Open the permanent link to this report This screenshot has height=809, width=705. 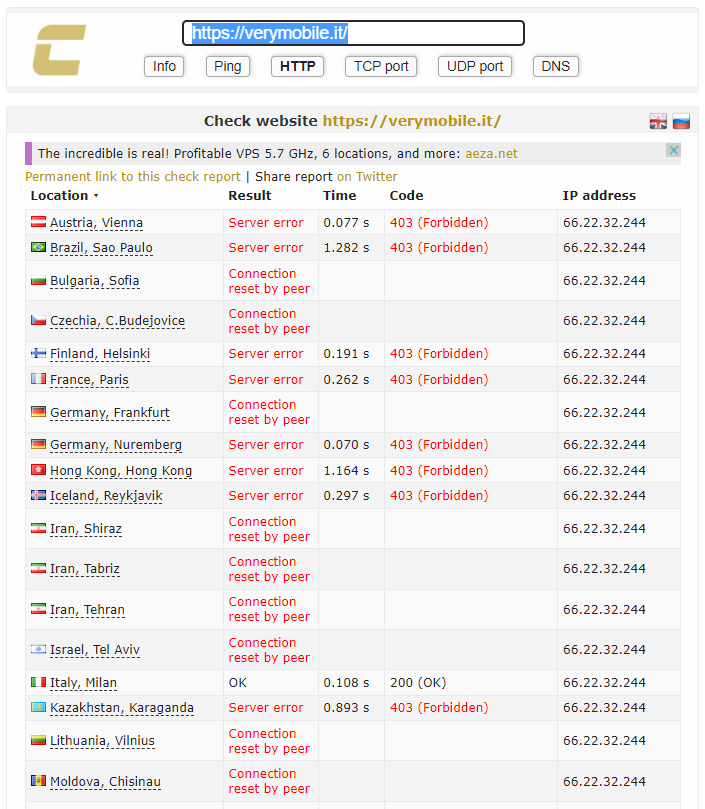click(132, 176)
